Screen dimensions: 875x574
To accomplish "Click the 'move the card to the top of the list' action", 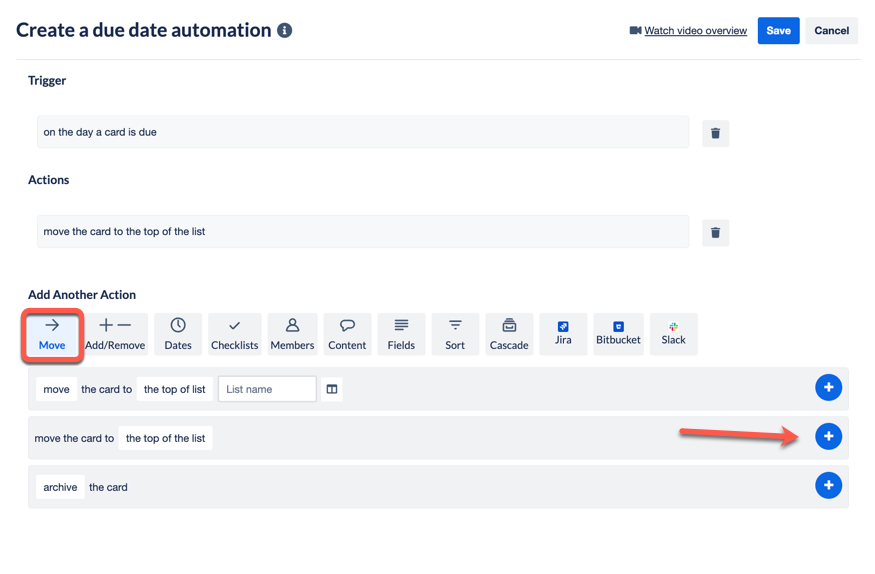I will click(x=363, y=231).
